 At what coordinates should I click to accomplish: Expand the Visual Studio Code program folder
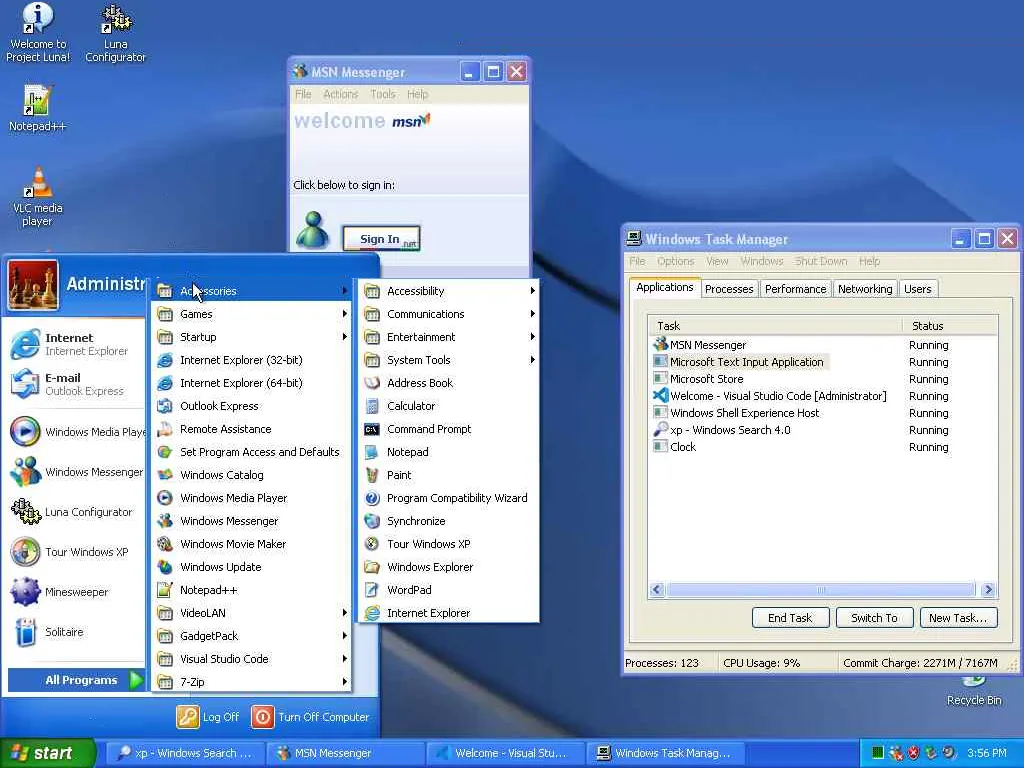tap(251, 659)
